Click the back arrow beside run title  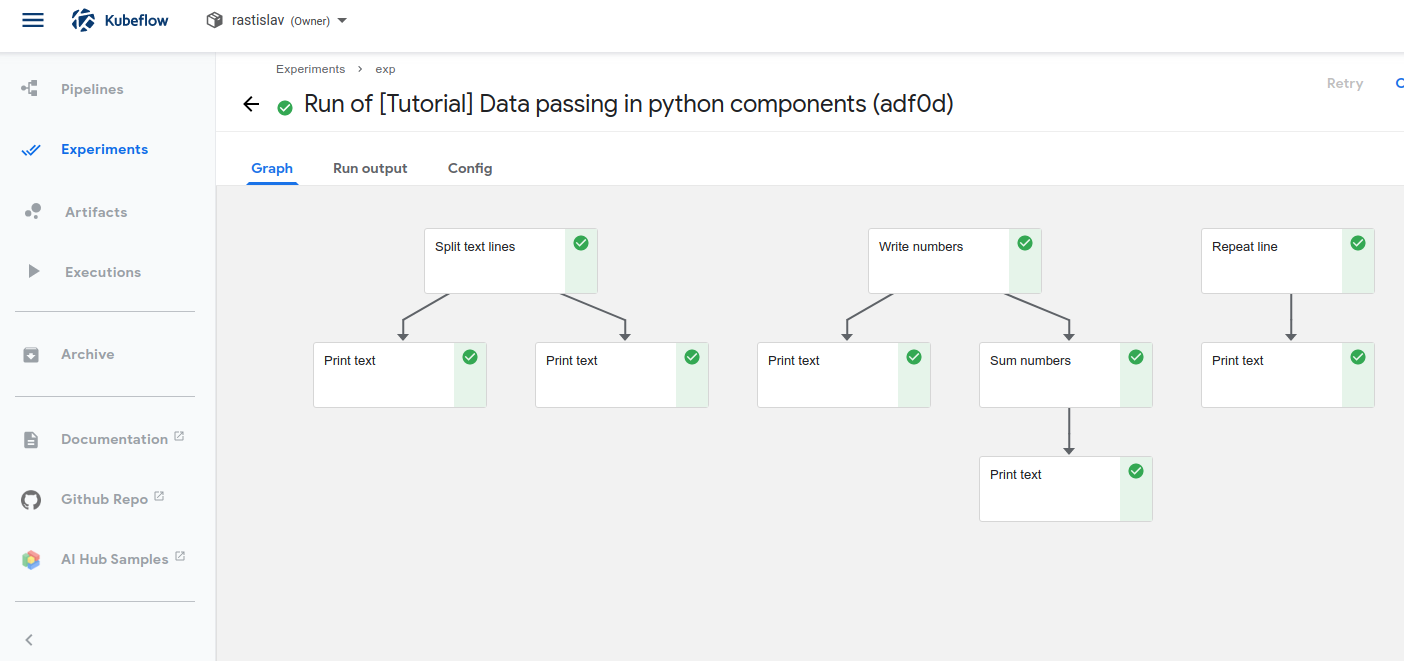click(x=251, y=104)
